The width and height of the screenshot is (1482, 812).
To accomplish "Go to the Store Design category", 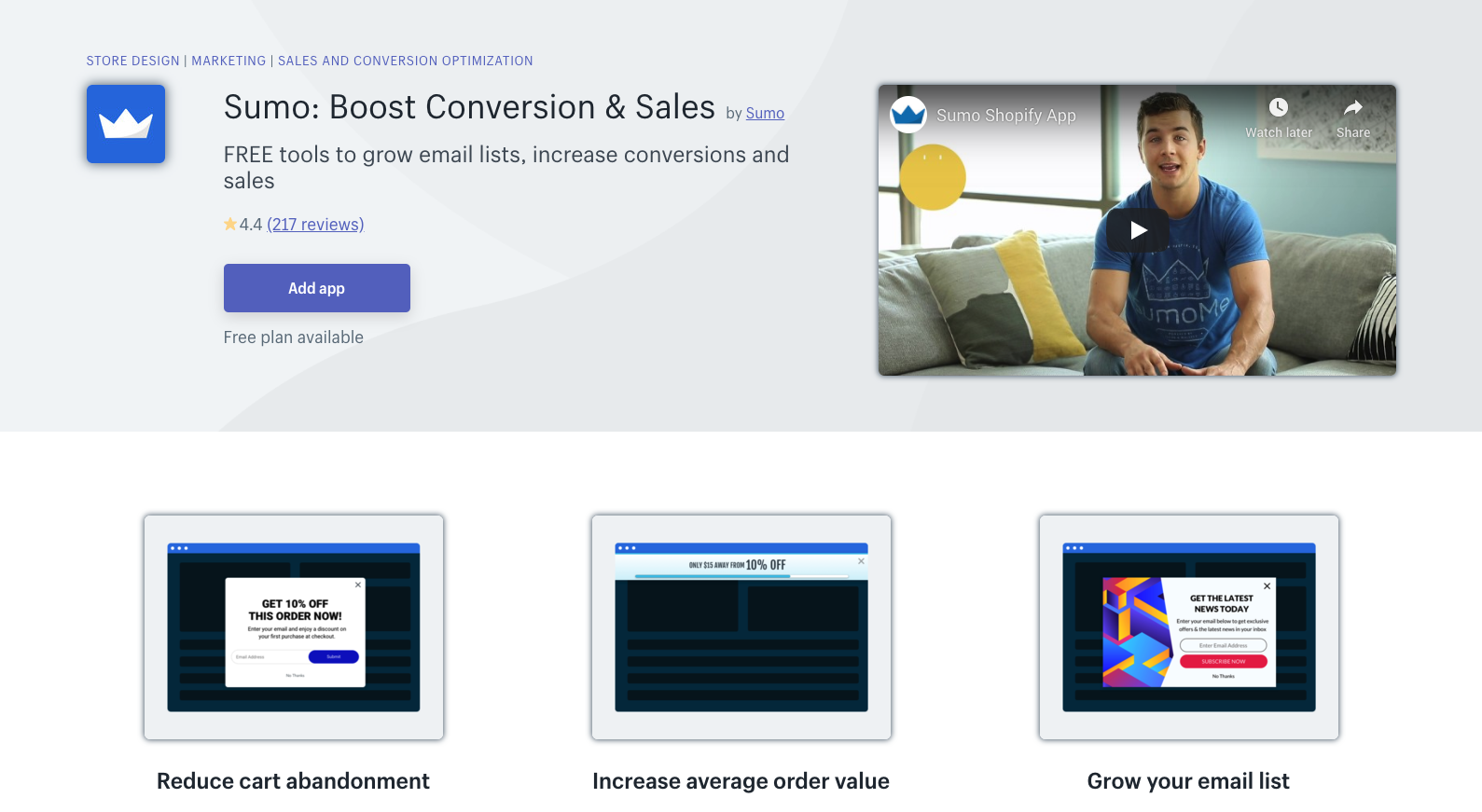I will coord(133,61).
